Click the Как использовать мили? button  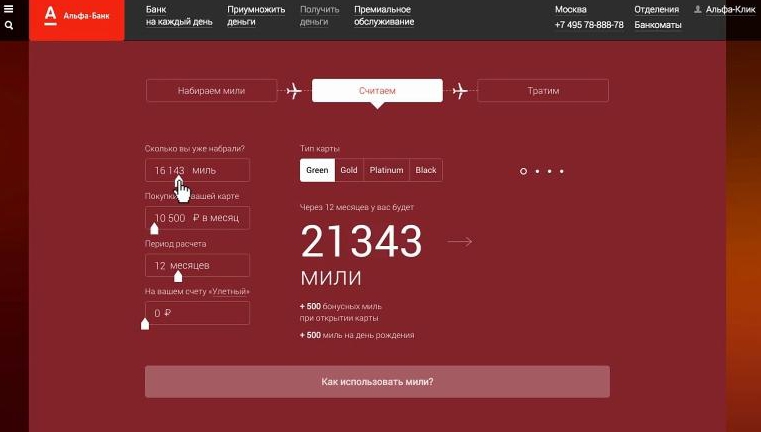tap(377, 382)
